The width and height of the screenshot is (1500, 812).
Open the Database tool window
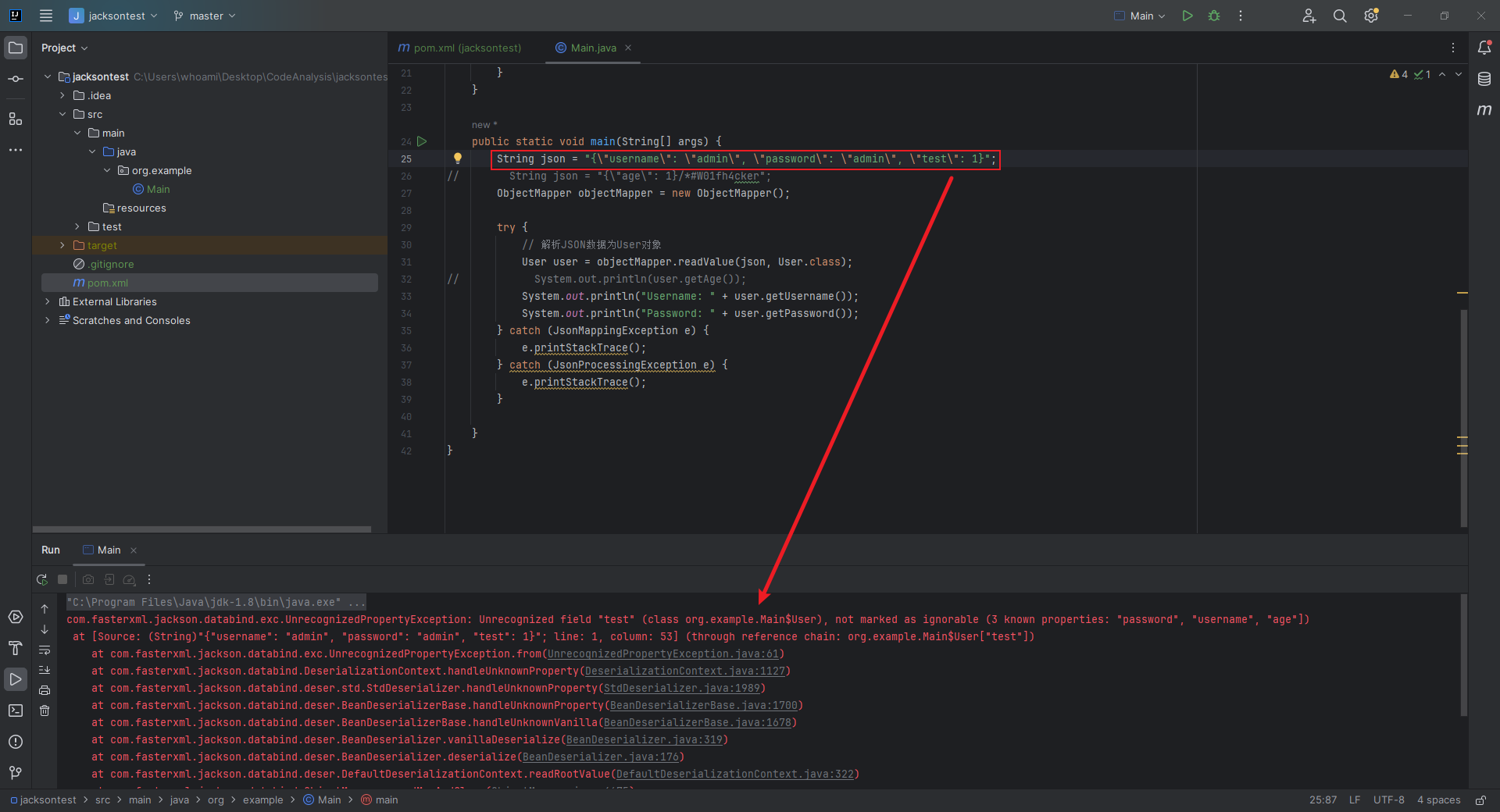click(x=1484, y=79)
